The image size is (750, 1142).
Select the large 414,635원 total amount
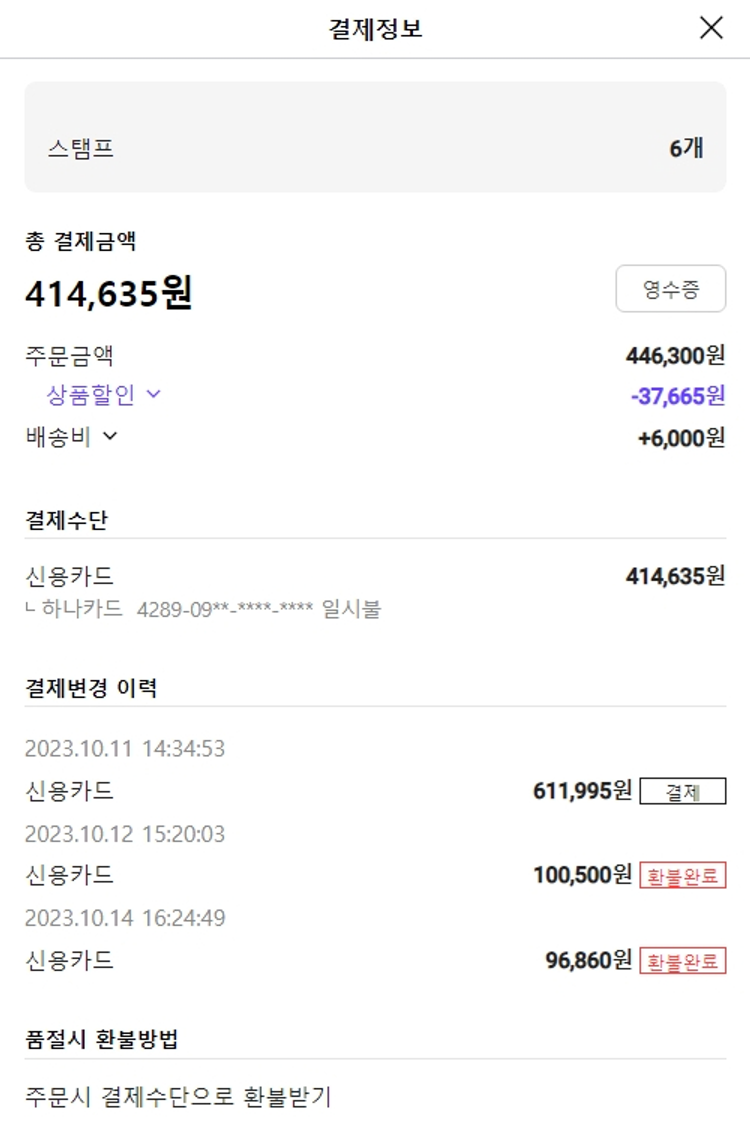[108, 293]
